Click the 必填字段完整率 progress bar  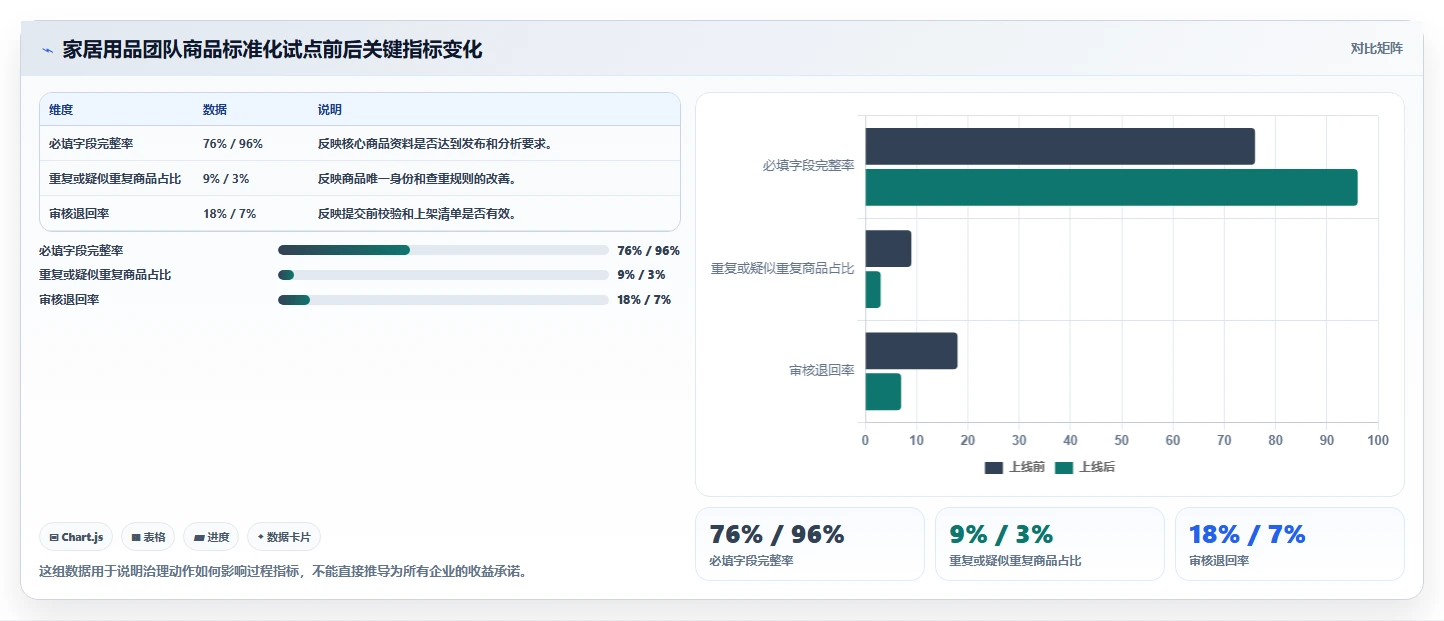[443, 250]
